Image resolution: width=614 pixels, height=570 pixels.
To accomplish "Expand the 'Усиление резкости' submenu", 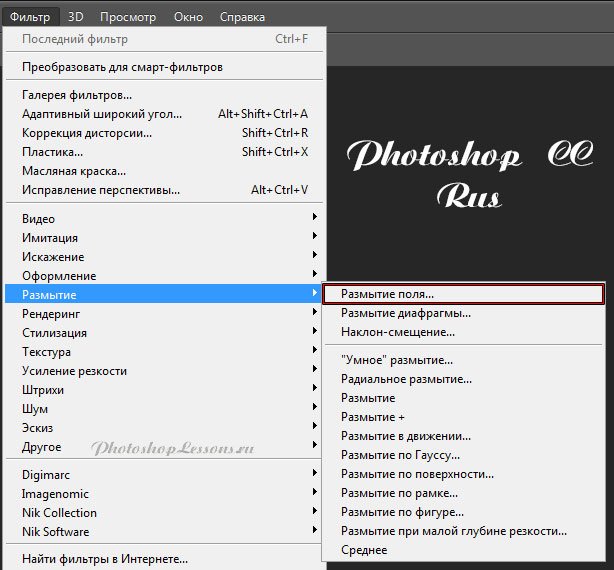I will (74, 371).
